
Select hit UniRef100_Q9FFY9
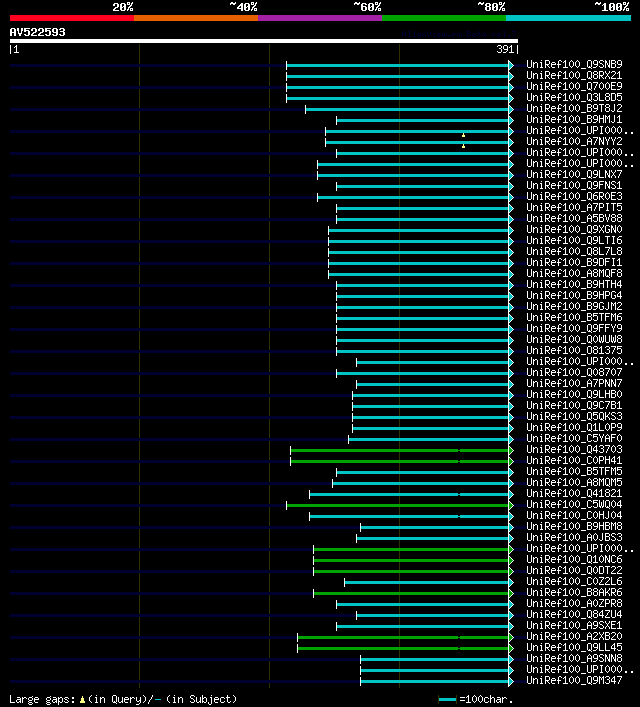574,328
